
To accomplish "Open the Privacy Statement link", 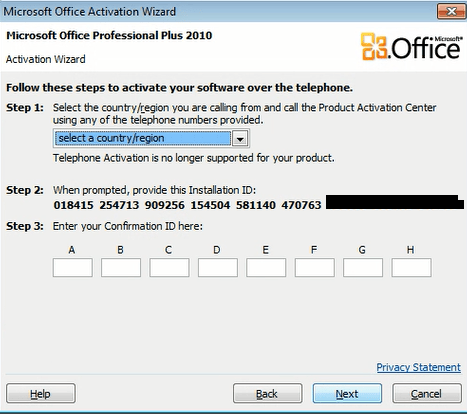I will (x=418, y=367).
